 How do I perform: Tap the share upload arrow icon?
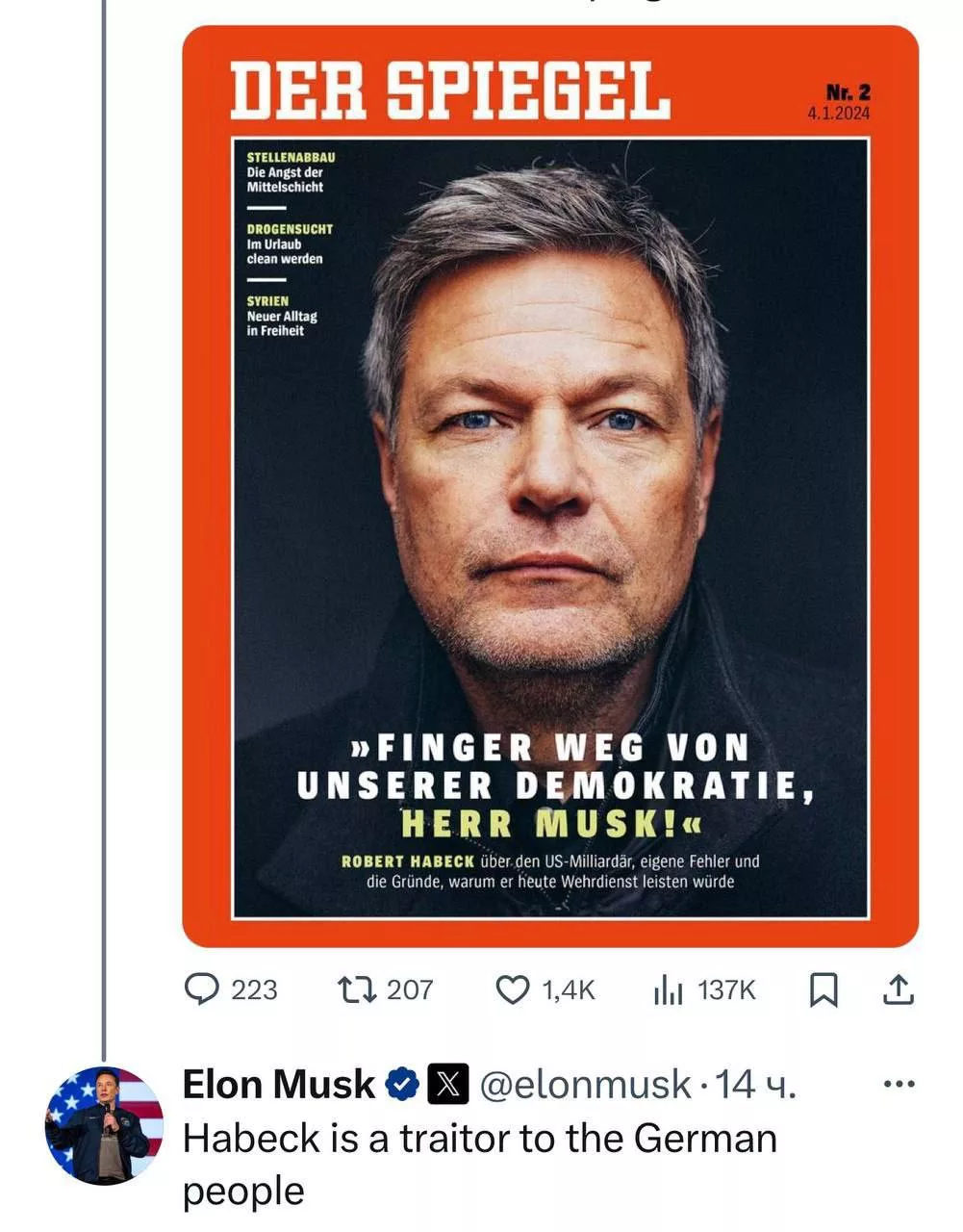tap(897, 988)
